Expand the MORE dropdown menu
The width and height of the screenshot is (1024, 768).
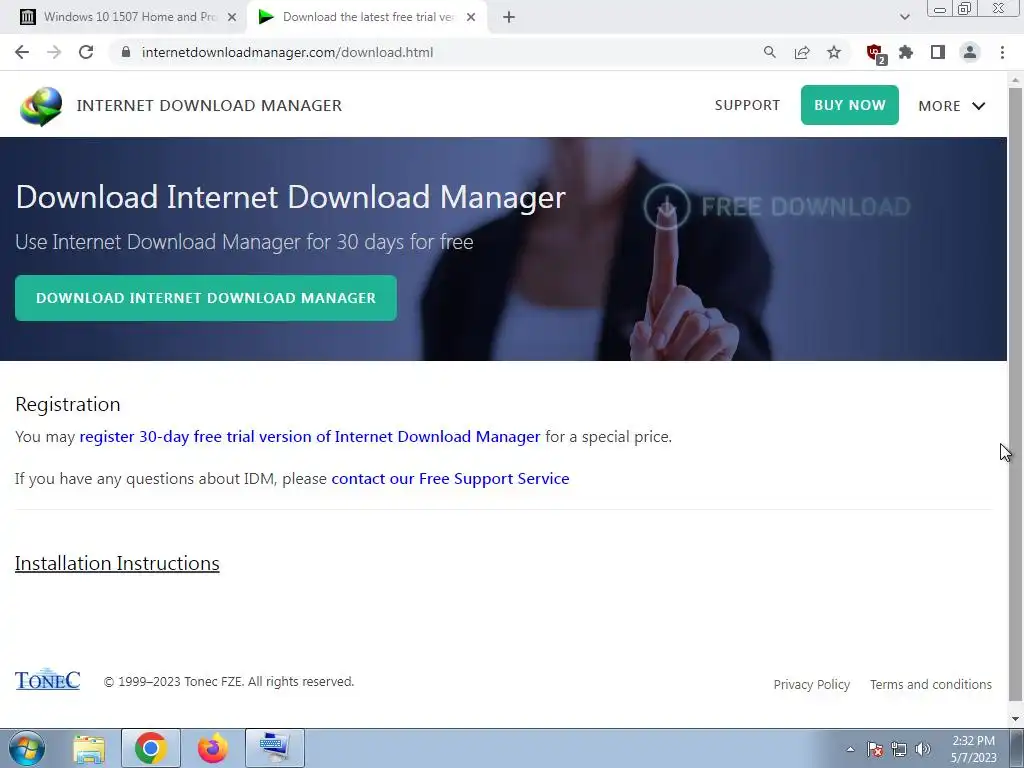pos(952,106)
